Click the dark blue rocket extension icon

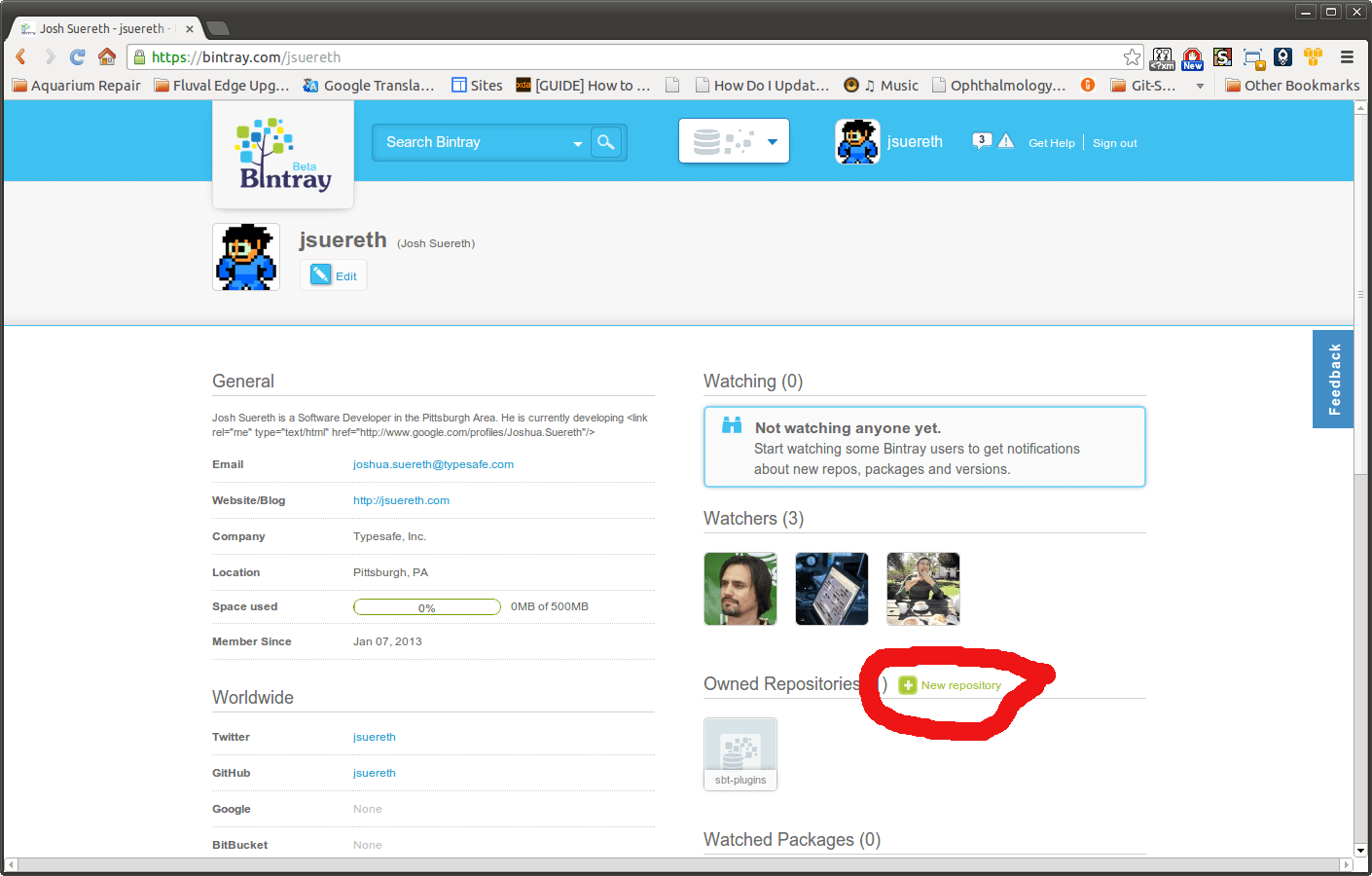1283,57
